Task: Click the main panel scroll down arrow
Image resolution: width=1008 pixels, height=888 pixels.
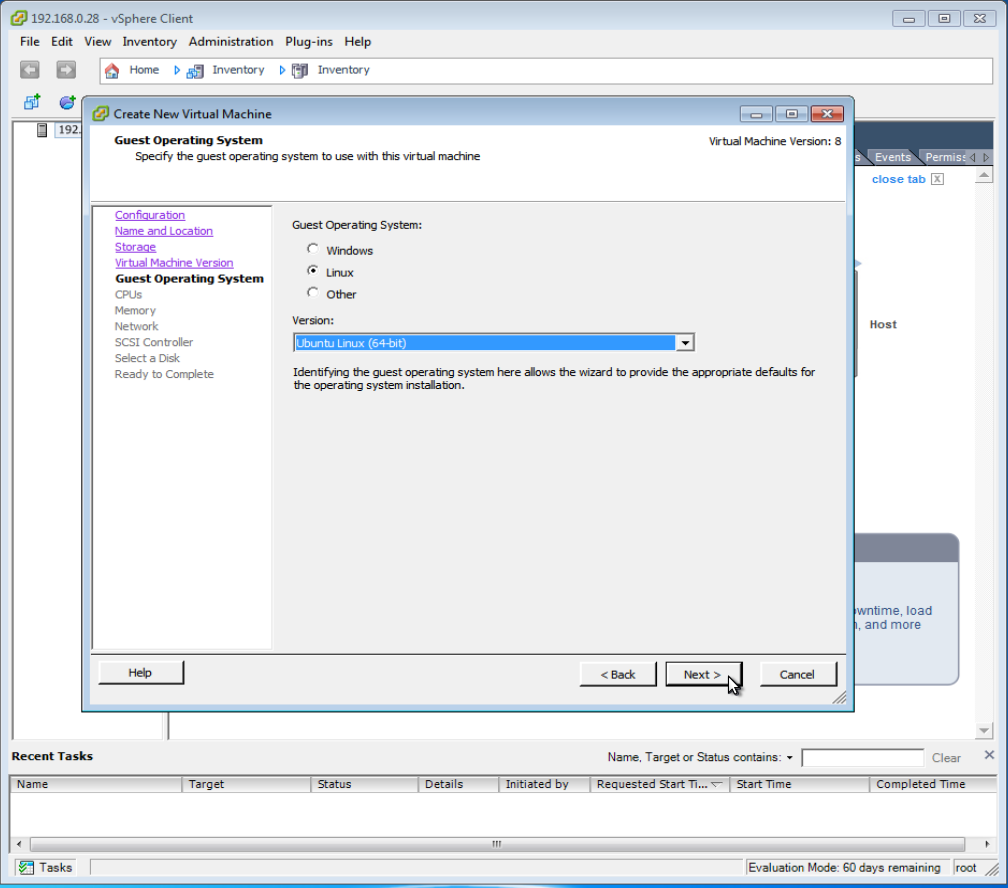Action: [984, 730]
